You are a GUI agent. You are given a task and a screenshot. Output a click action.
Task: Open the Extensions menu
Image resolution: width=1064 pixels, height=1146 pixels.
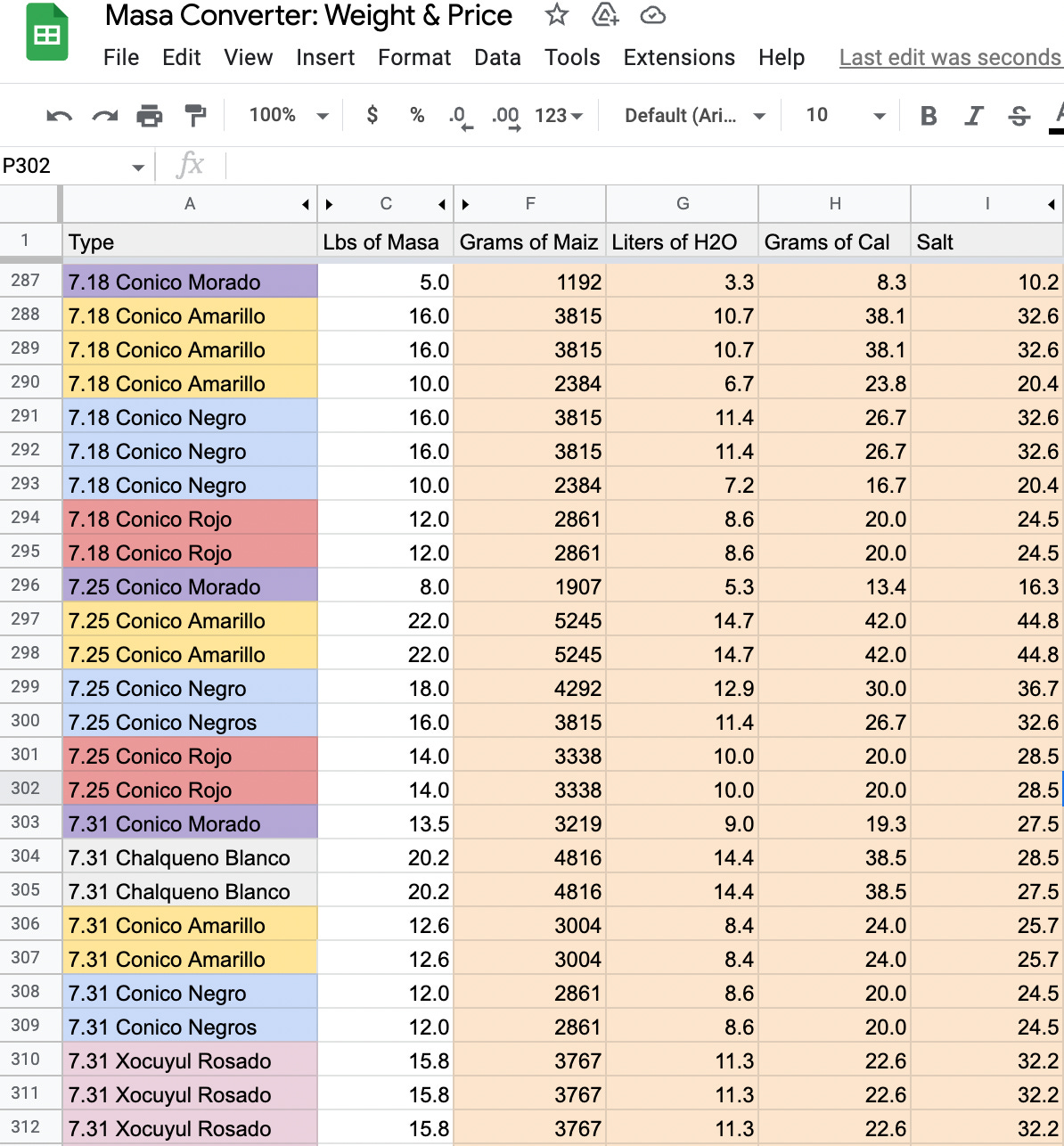coord(679,57)
